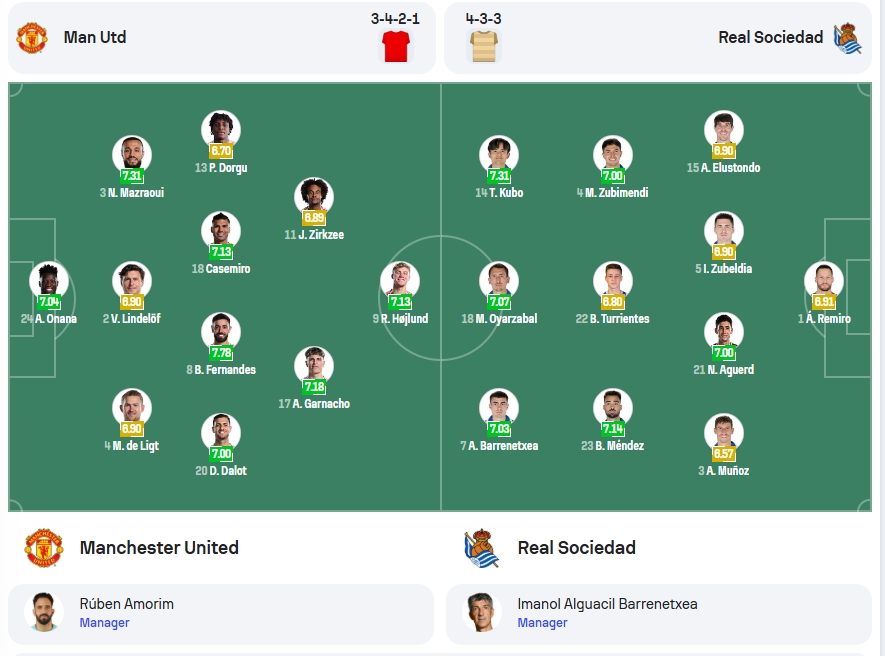The height and width of the screenshot is (656, 885).
Task: Select A. Garnacho's player avatar
Action: tap(314, 365)
